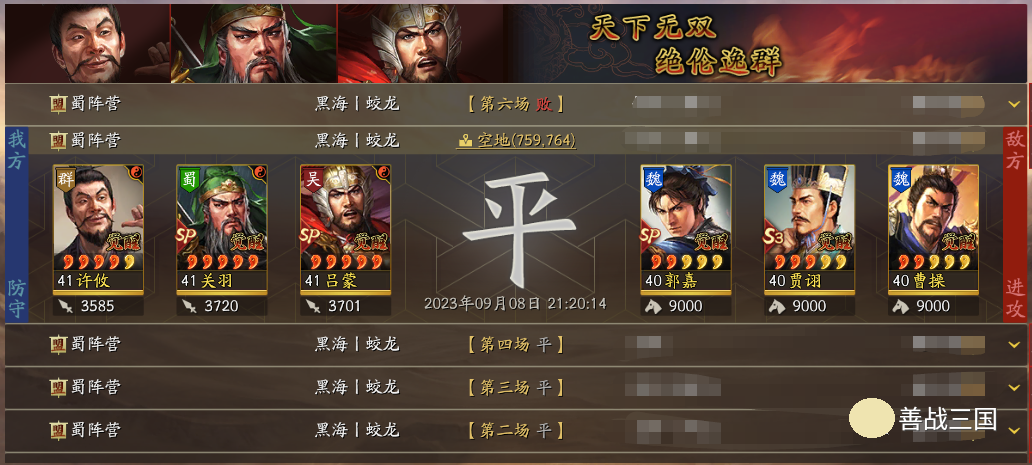Select the 敌方 进攻 side tab
The height and width of the screenshot is (465, 1032).
1014,224
